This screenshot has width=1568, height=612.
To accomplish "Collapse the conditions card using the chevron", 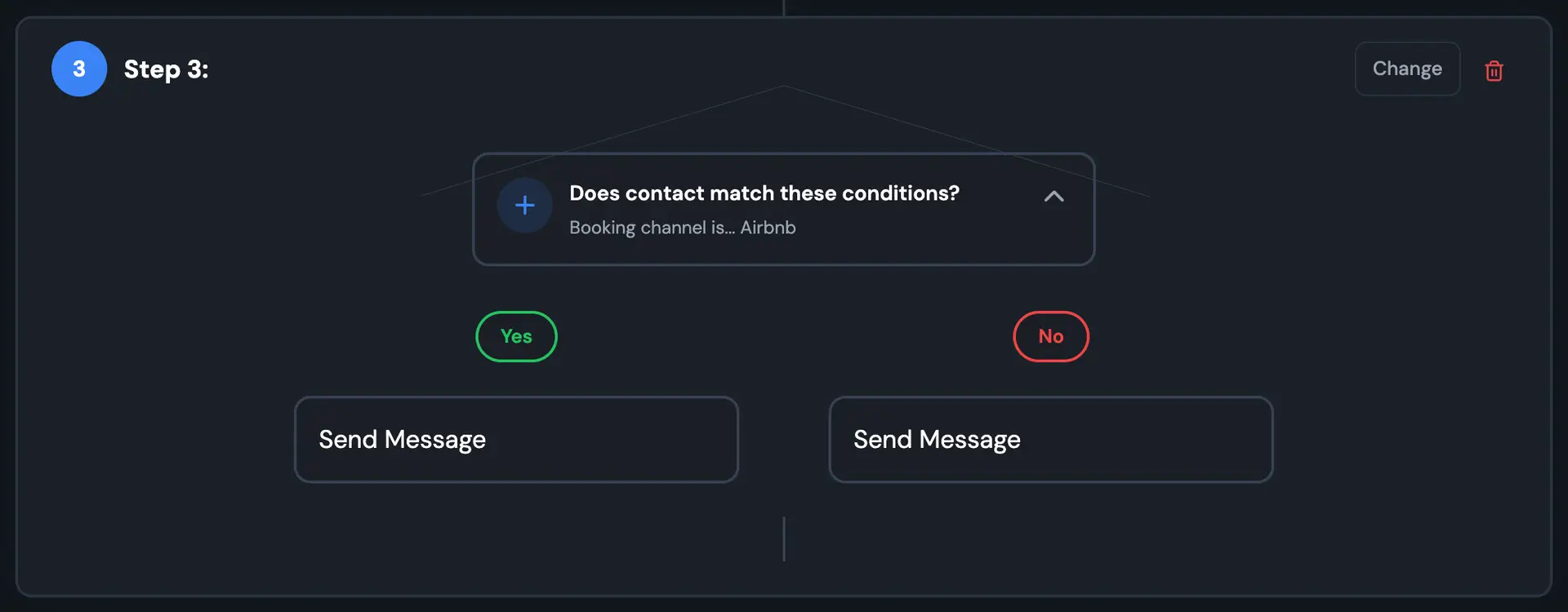I will [1054, 197].
